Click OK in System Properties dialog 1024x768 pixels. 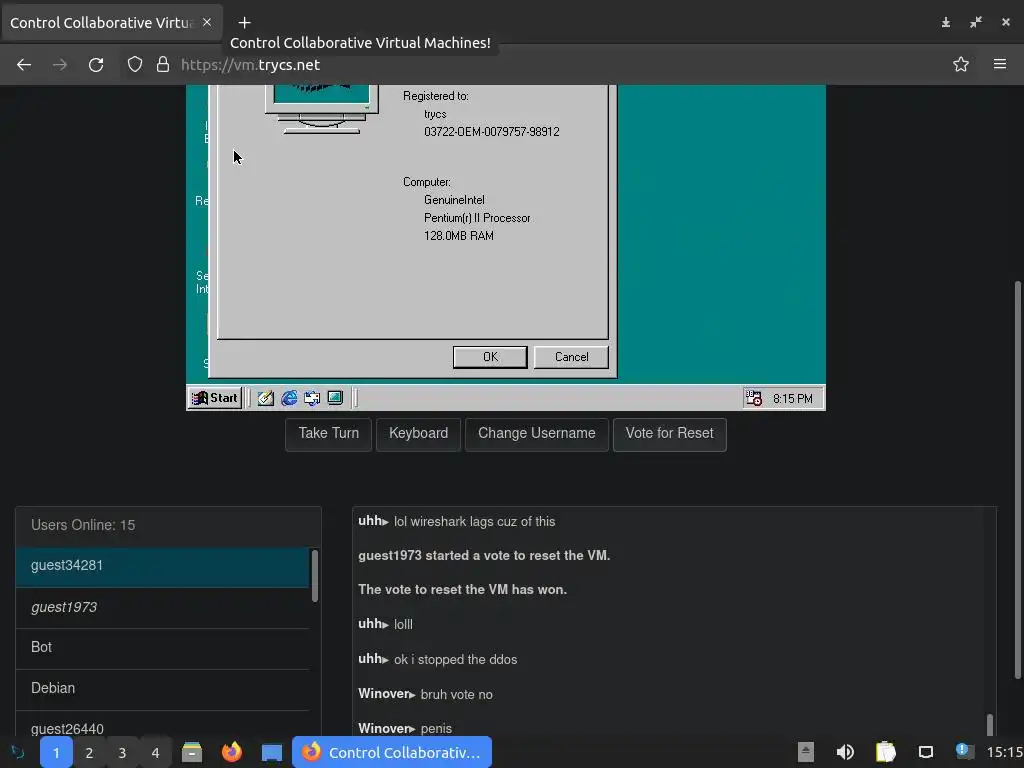pyautogui.click(x=490, y=357)
